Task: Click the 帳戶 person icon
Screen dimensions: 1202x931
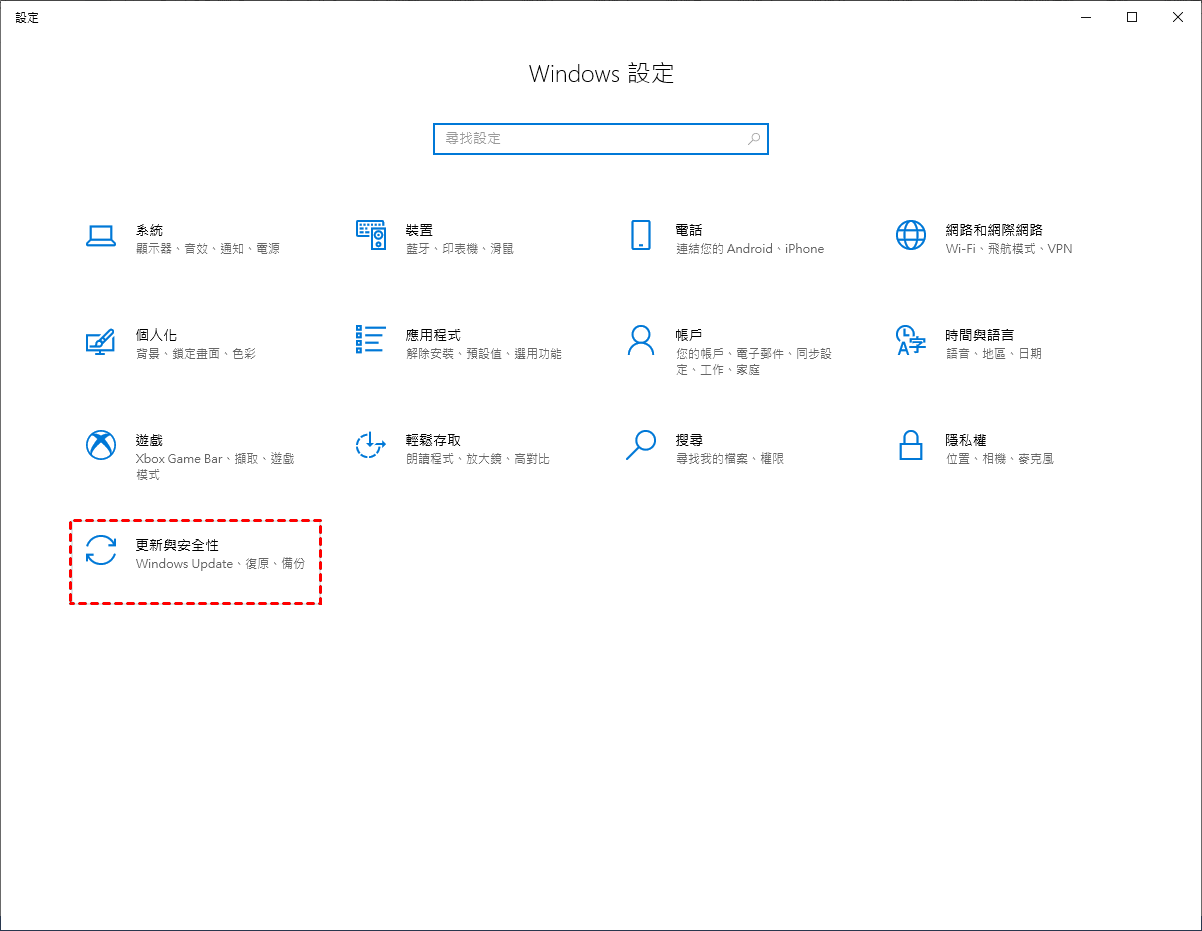Action: point(641,340)
